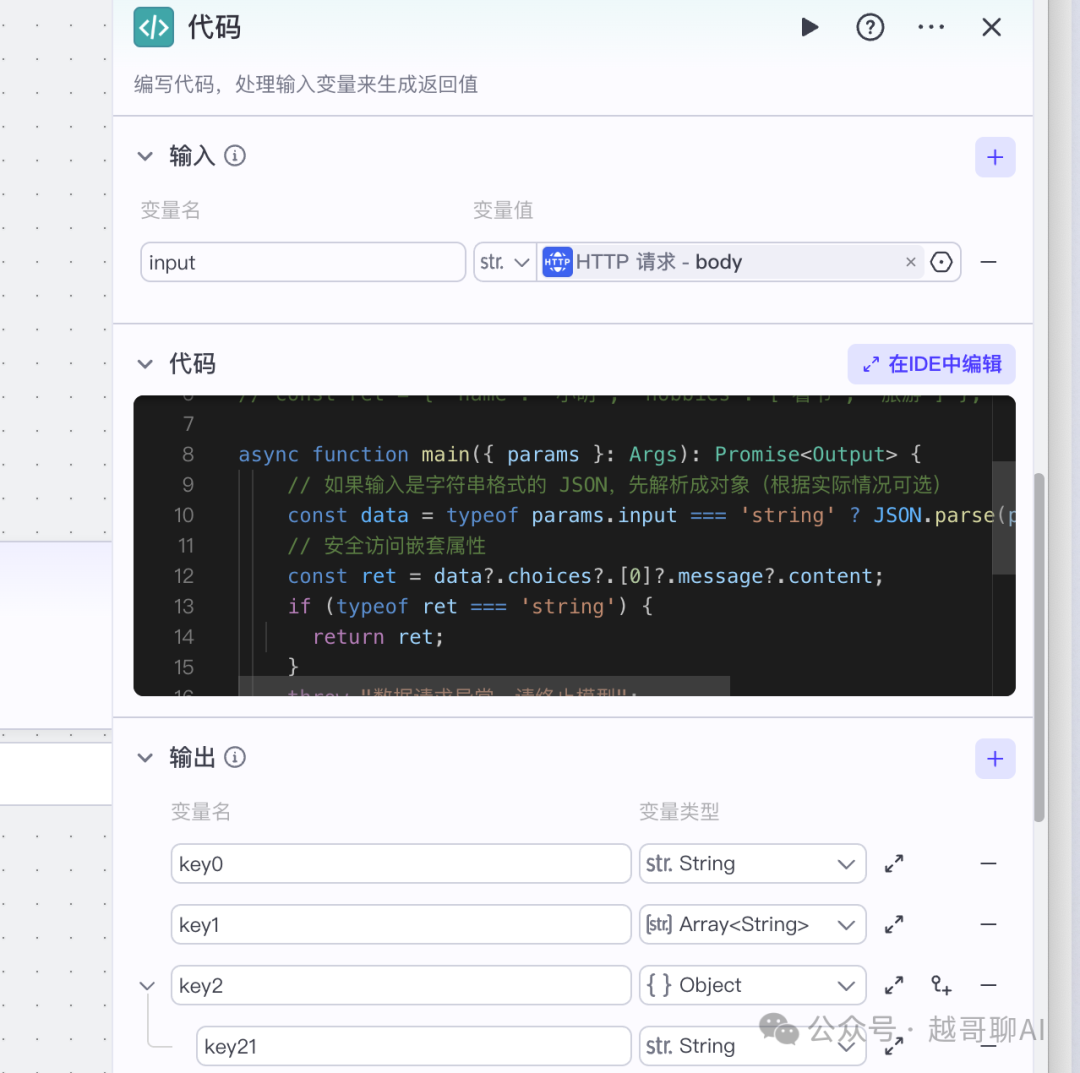Click code line 12 const ret

(585, 576)
